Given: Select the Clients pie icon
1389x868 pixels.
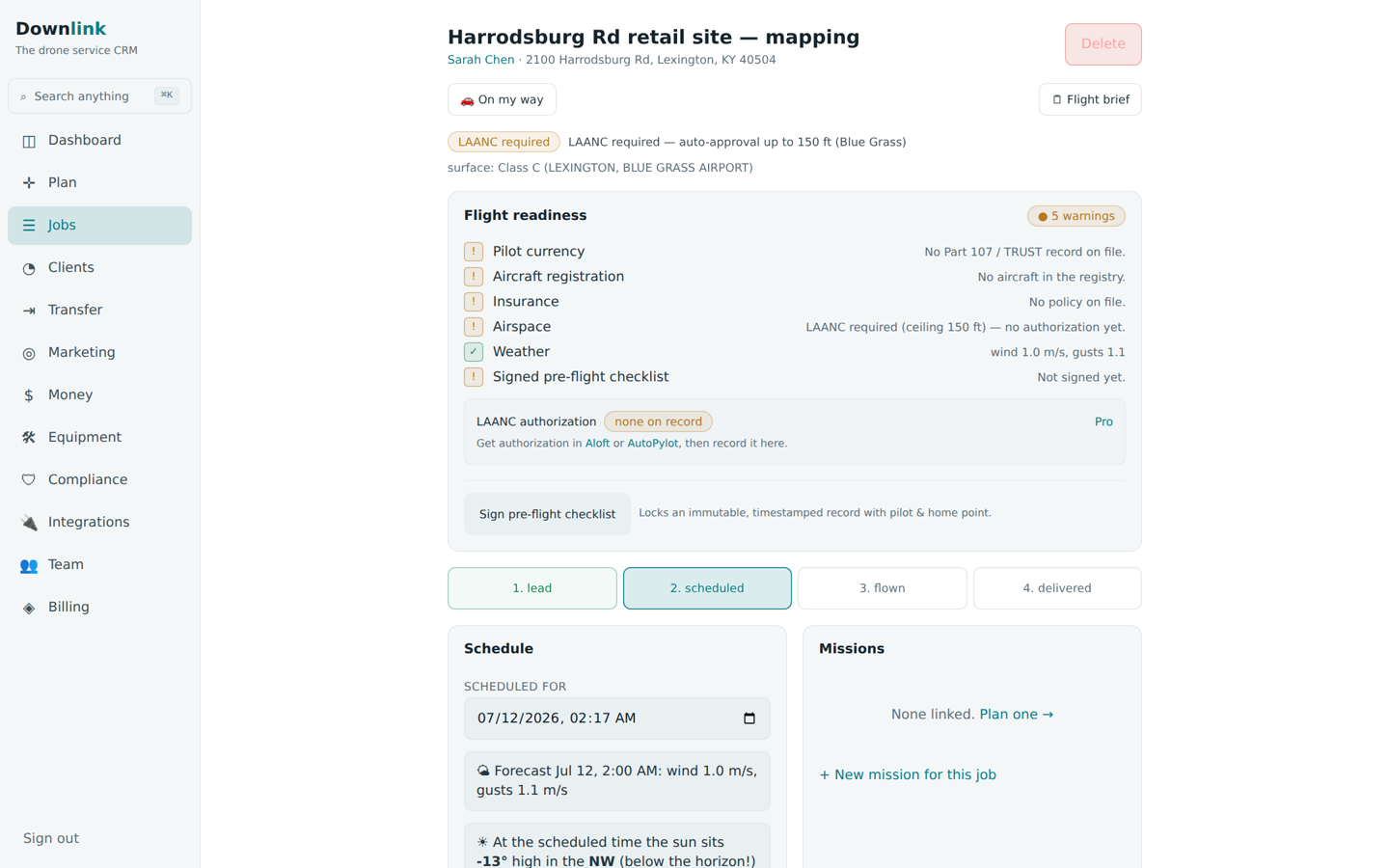Looking at the screenshot, I should [29, 268].
